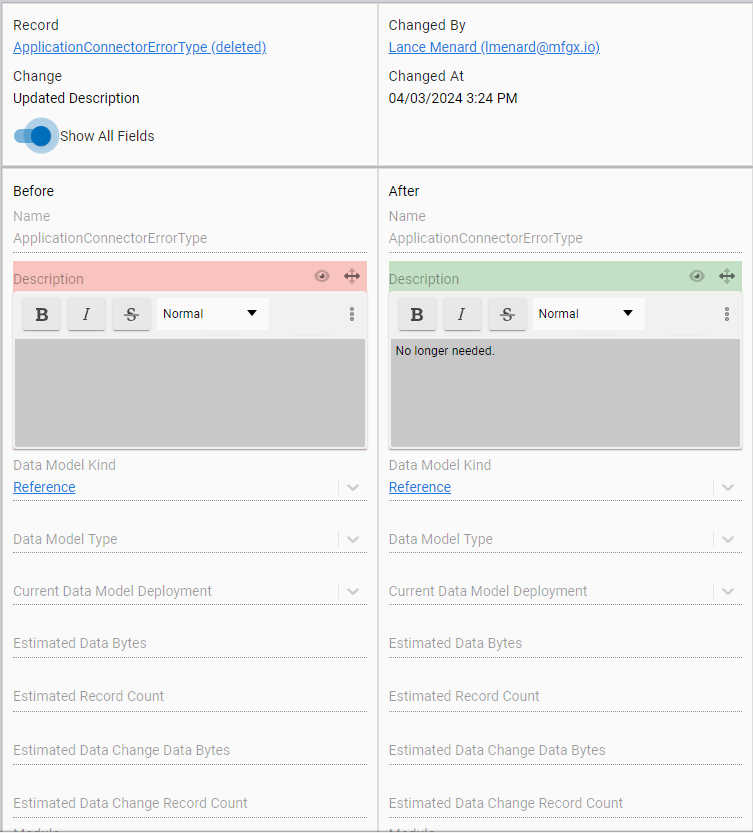Click Strikethrough in the After description editor

point(507,314)
